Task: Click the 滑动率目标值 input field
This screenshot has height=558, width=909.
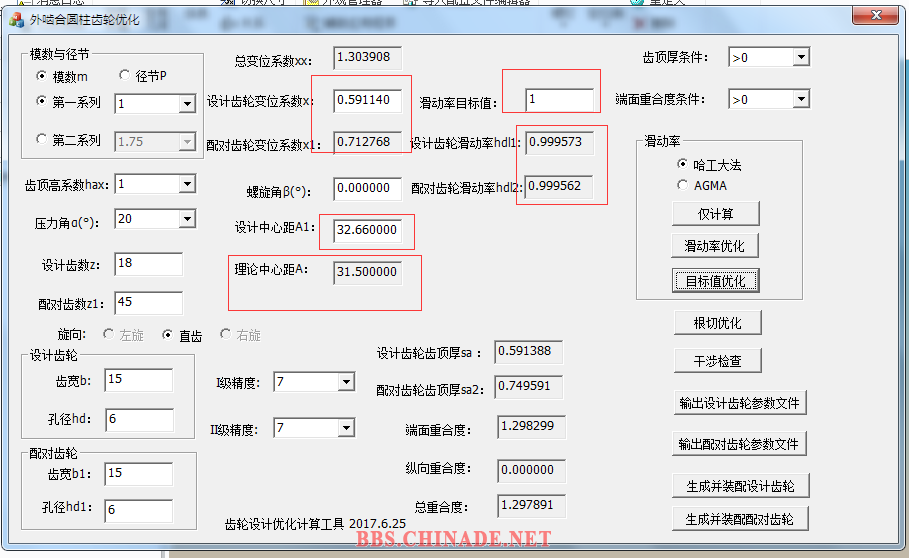Action: 559,100
